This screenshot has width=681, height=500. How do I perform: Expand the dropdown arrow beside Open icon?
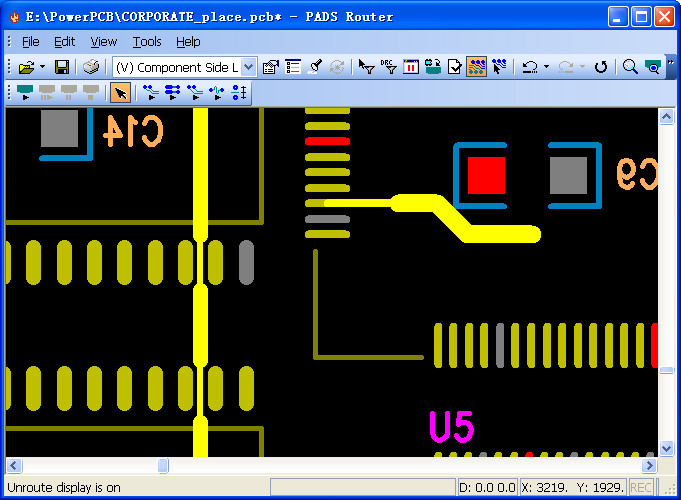click(42, 67)
